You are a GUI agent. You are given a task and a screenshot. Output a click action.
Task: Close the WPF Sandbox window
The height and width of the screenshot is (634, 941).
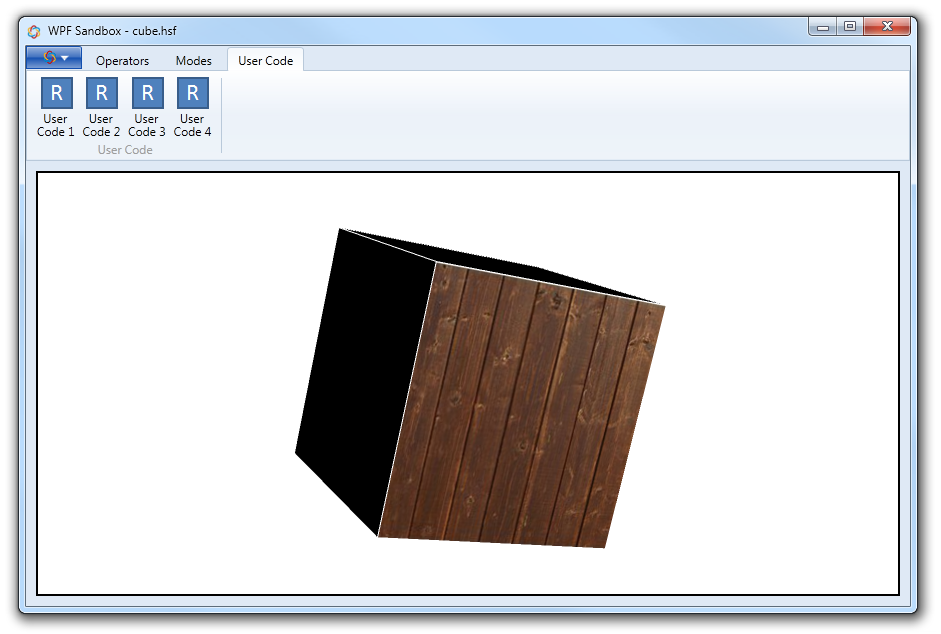(x=887, y=27)
